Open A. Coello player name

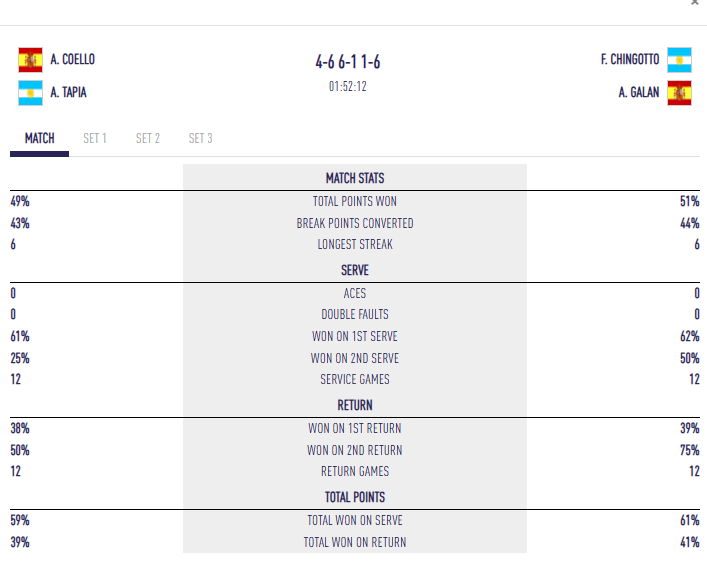click(72, 60)
